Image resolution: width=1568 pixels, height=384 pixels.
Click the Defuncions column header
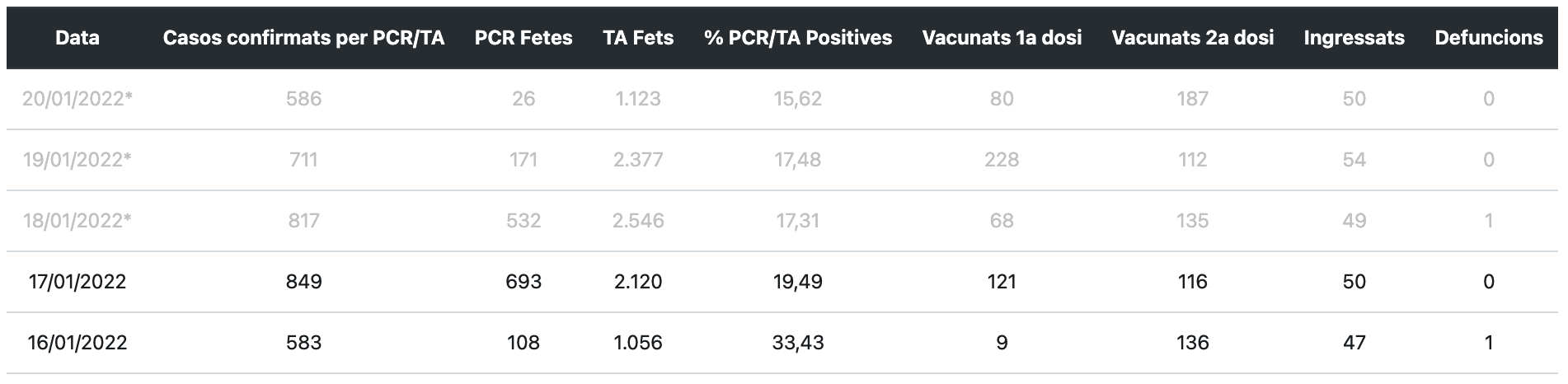(x=1488, y=38)
